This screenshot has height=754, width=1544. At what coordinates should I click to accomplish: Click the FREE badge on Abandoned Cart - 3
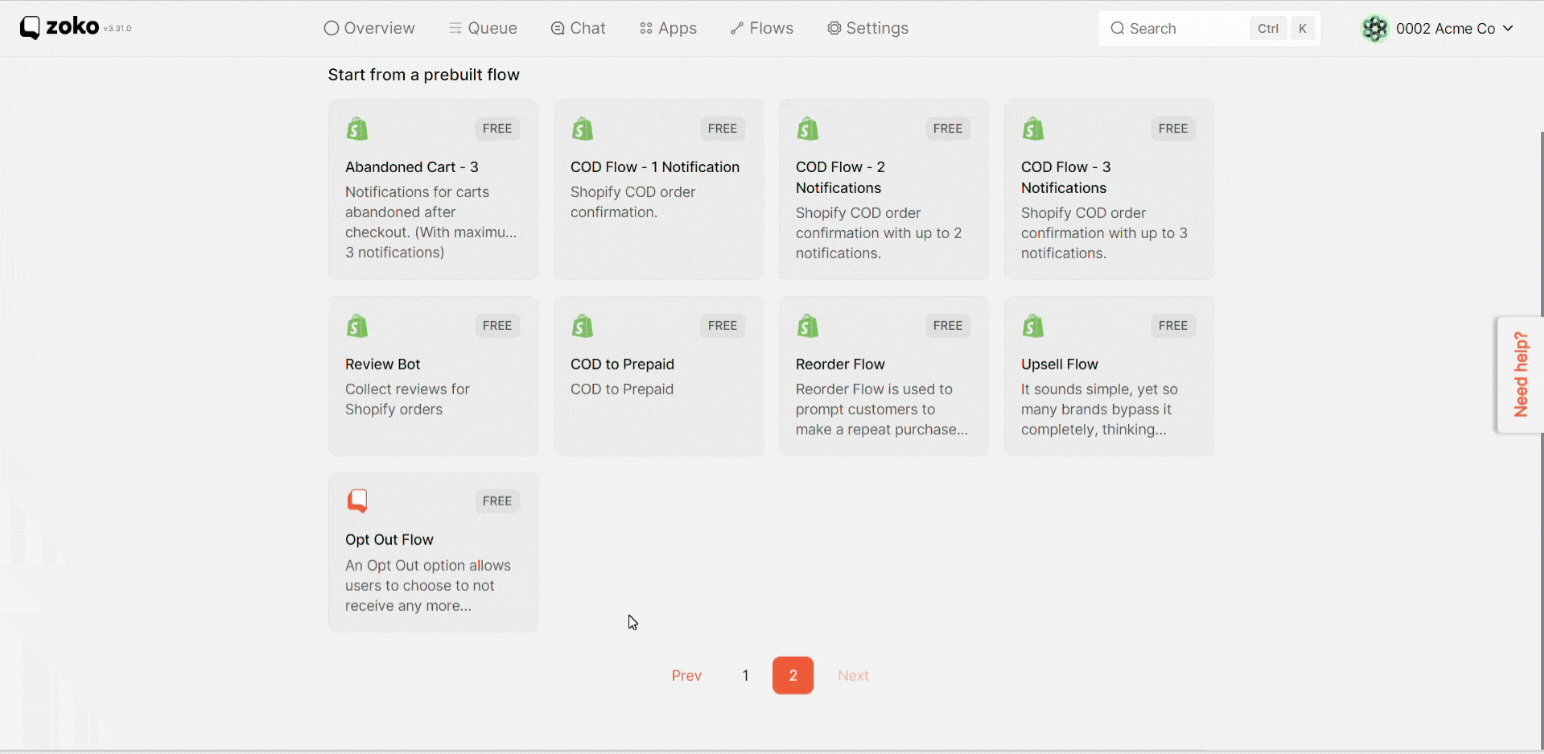click(497, 129)
